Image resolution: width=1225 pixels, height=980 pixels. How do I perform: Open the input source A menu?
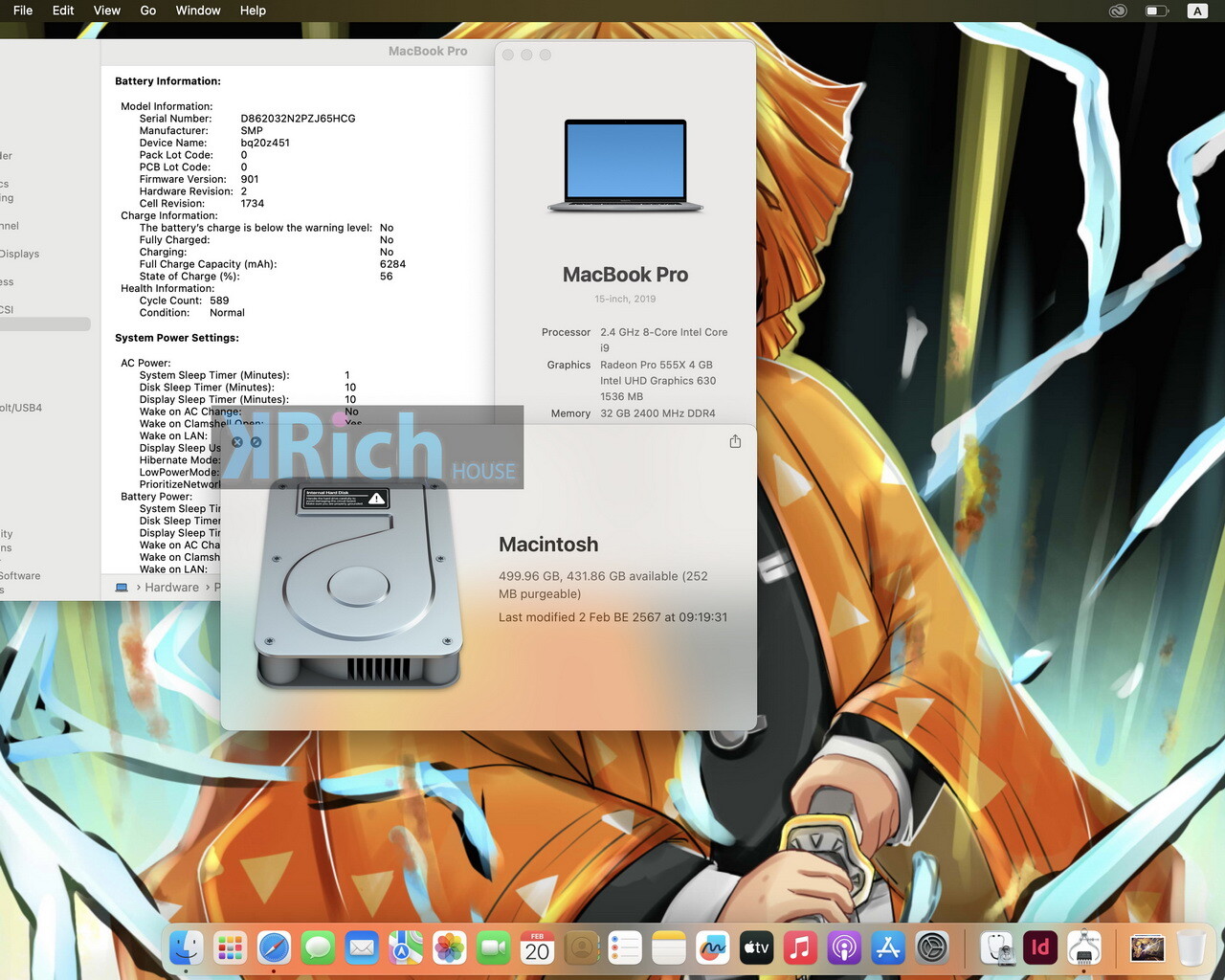pos(1197,11)
